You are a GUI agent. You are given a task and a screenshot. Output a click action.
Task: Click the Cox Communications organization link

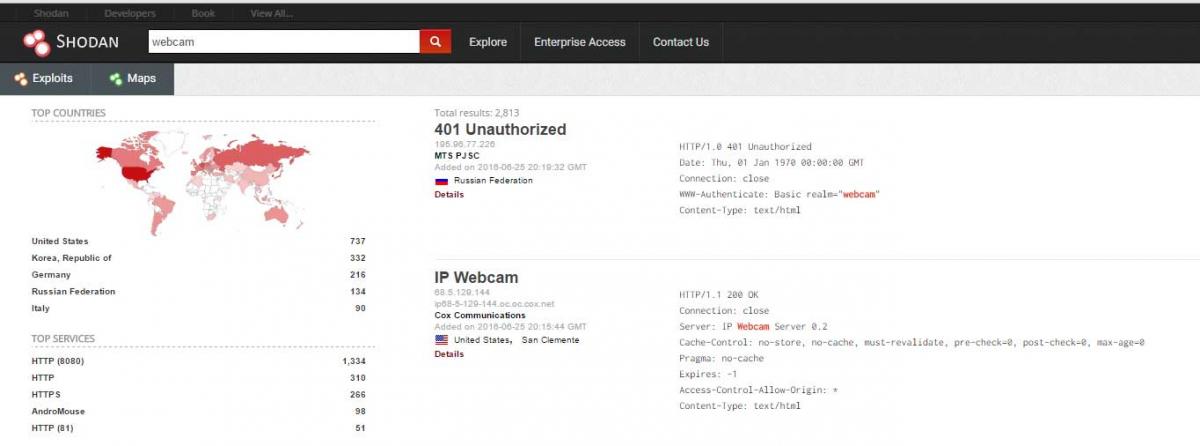pyautogui.click(x=480, y=315)
